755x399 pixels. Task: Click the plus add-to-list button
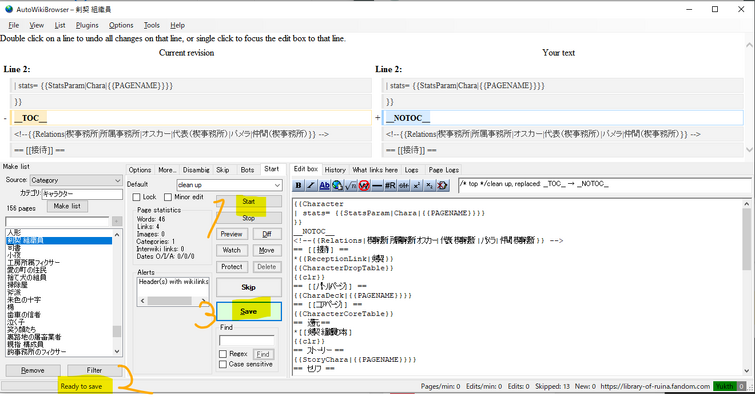click(117, 221)
